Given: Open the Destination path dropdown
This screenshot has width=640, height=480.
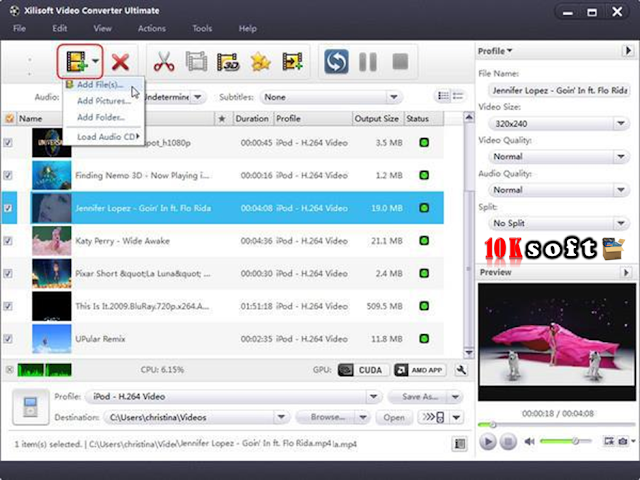Looking at the screenshot, I should 281,417.
